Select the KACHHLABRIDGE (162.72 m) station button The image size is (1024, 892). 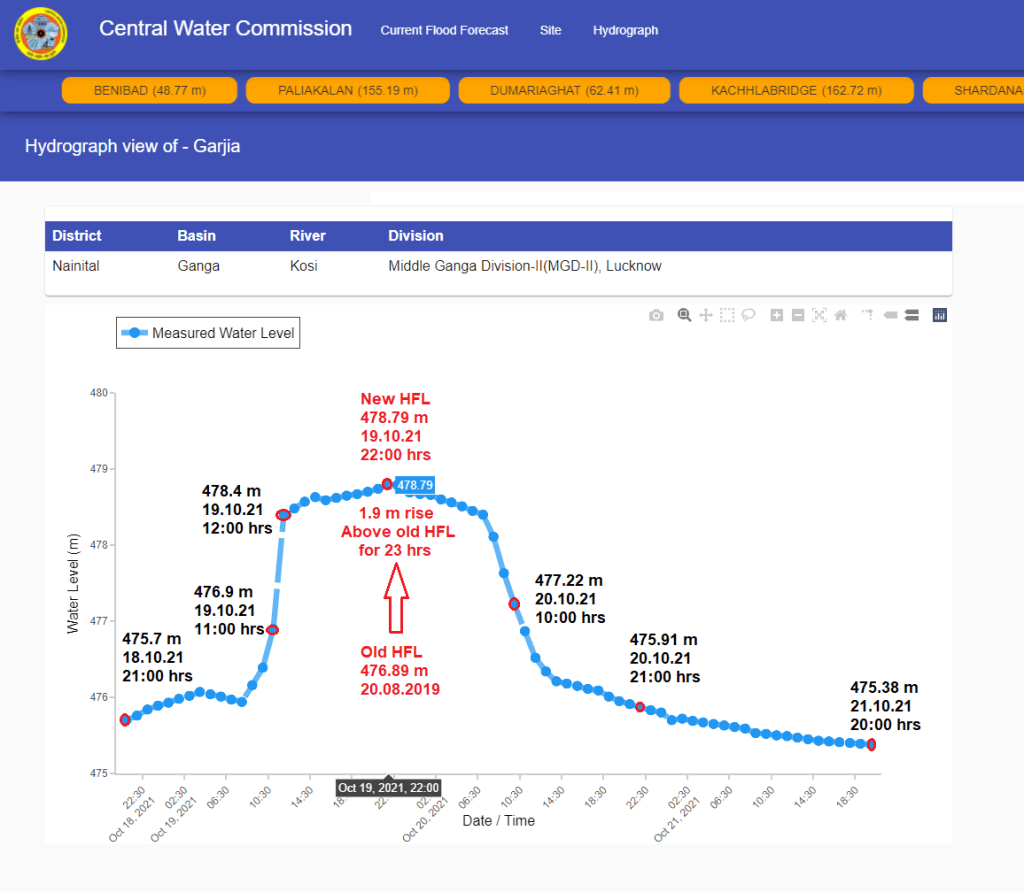pos(796,91)
